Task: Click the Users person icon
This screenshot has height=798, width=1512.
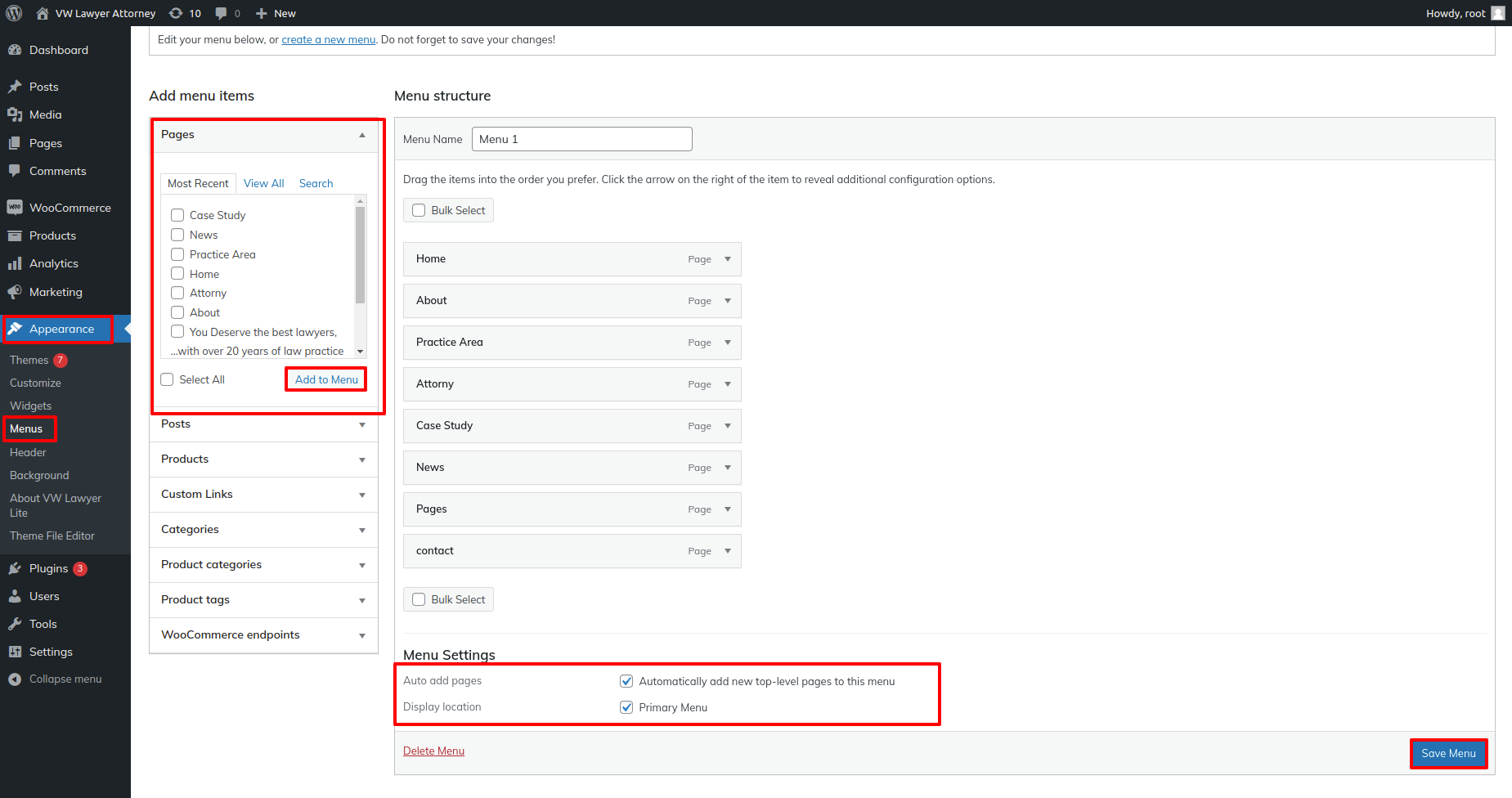Action: pyautogui.click(x=15, y=596)
